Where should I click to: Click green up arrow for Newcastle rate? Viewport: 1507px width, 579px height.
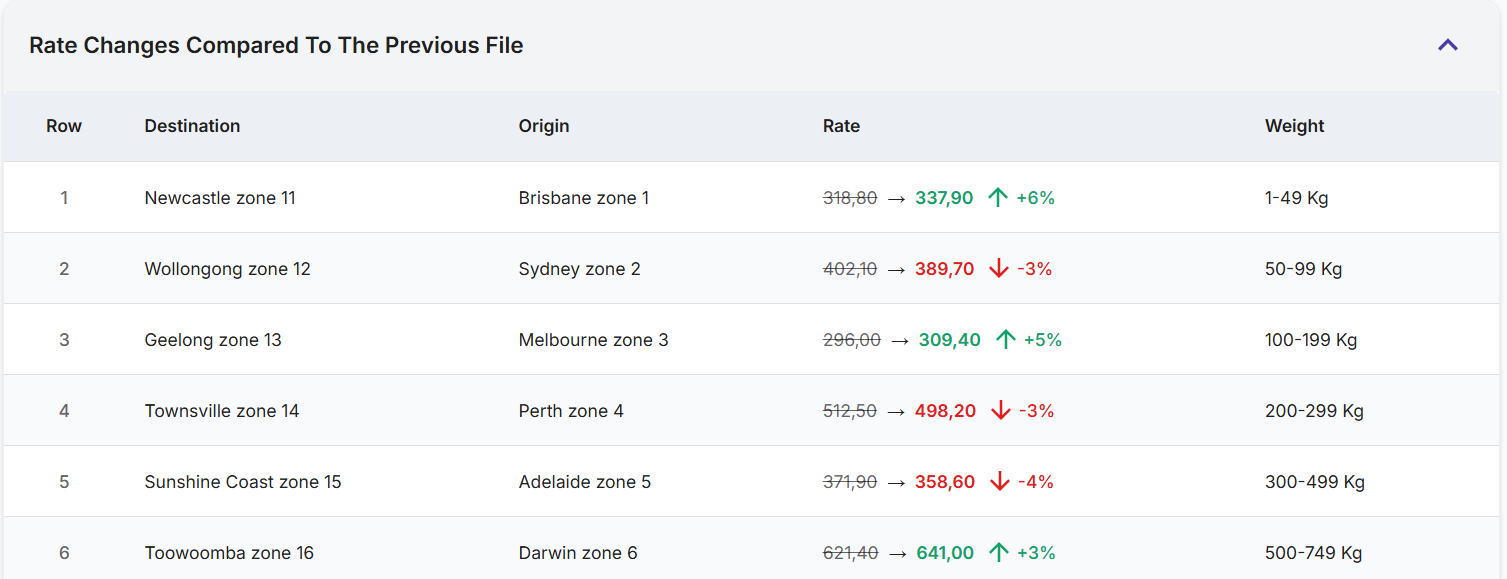point(997,198)
